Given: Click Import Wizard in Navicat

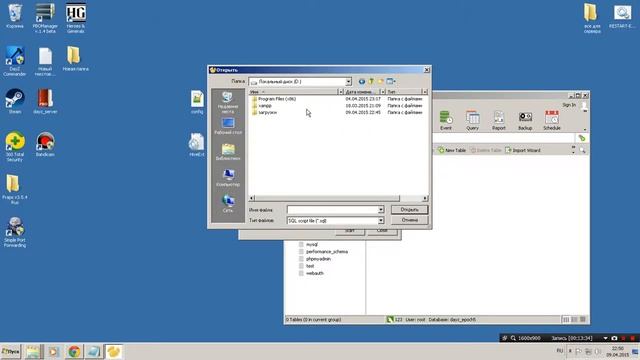Looking at the screenshot, I should pyautogui.click(x=523, y=150).
